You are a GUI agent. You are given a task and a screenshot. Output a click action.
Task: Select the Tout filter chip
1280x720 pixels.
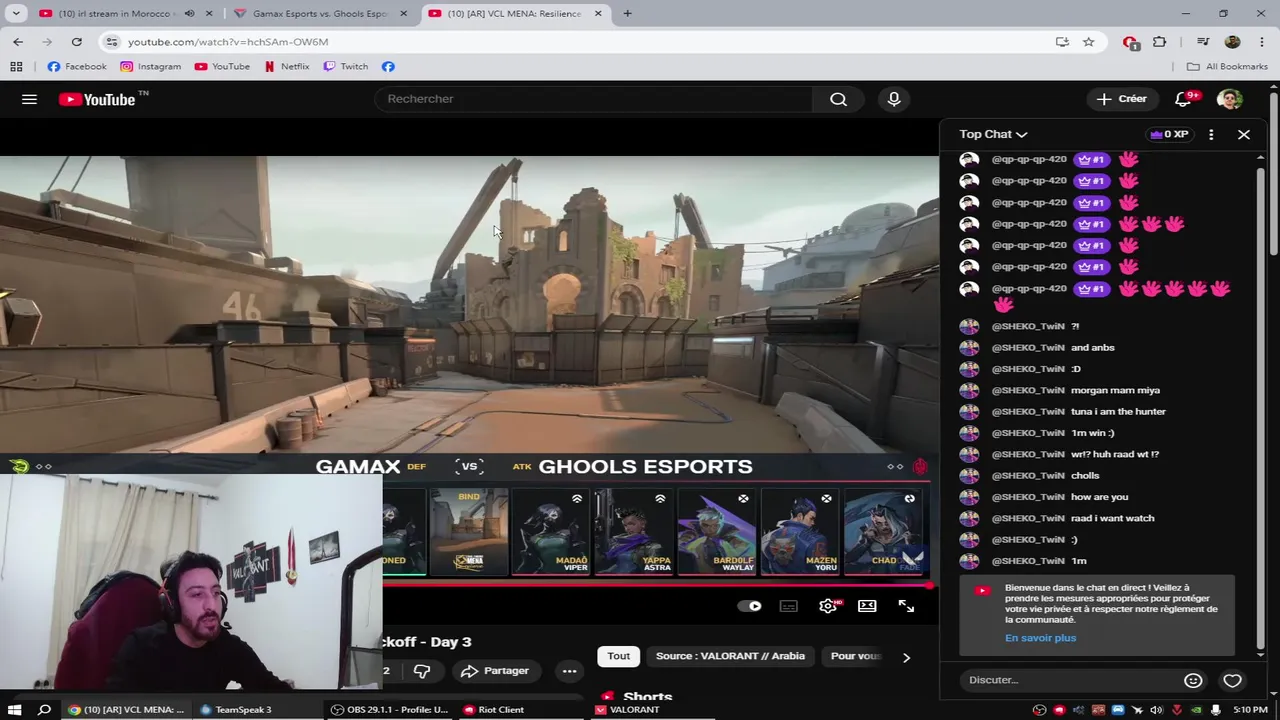(x=618, y=656)
